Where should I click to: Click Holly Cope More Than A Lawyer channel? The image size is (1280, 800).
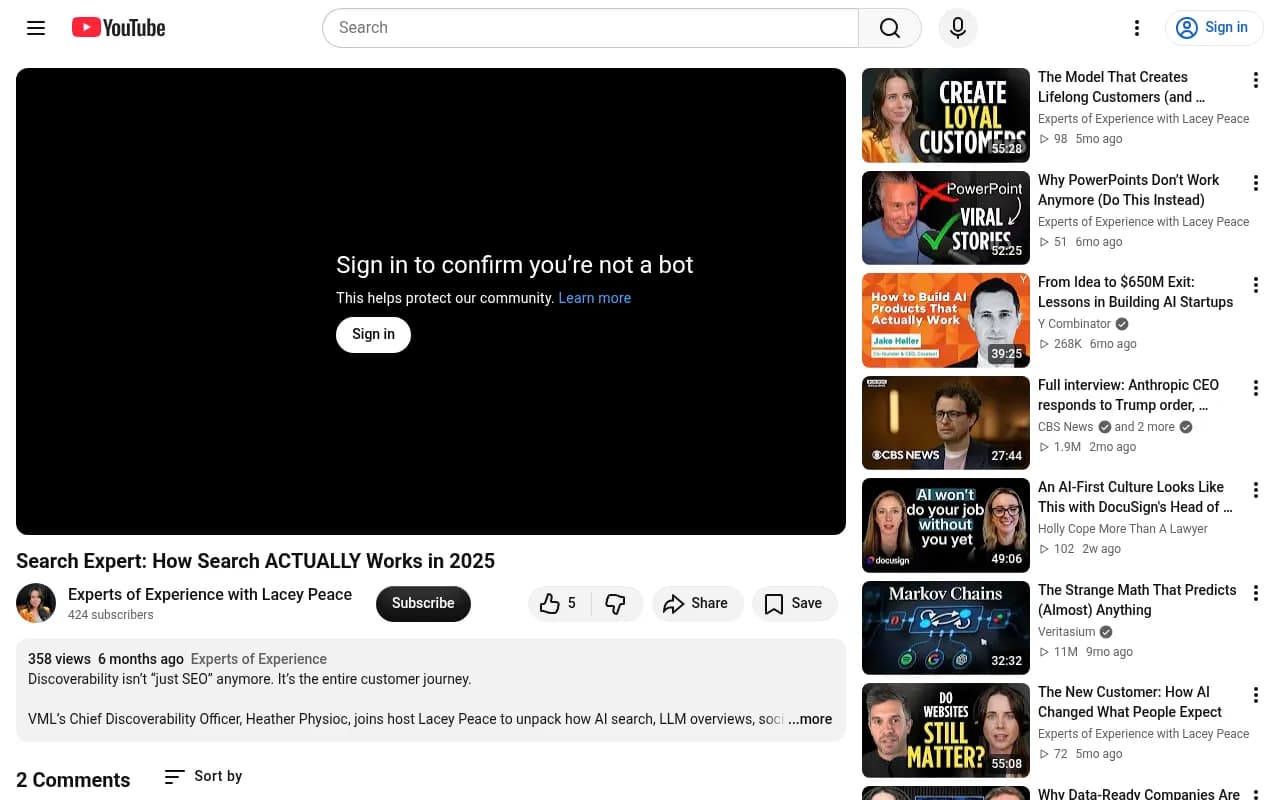pos(1123,529)
